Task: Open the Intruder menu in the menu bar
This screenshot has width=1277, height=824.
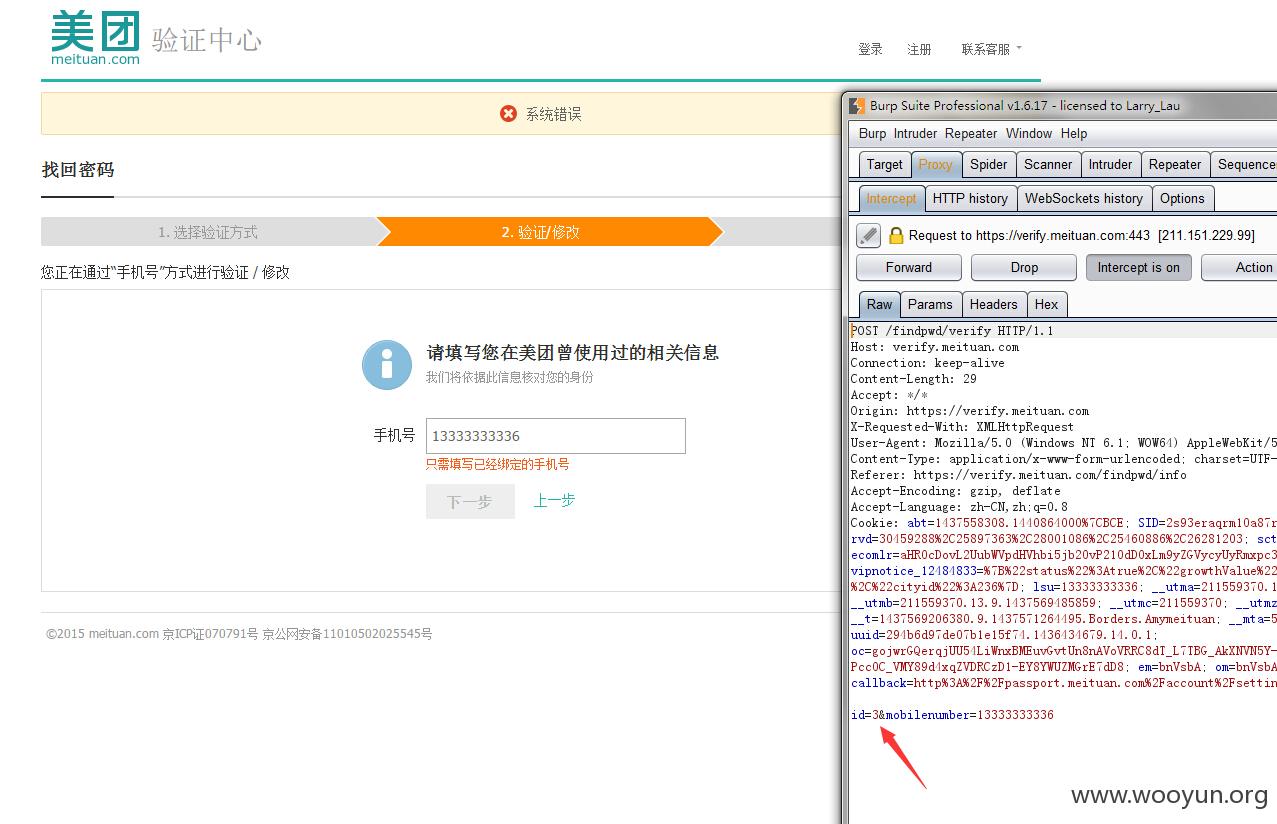Action: (x=915, y=133)
